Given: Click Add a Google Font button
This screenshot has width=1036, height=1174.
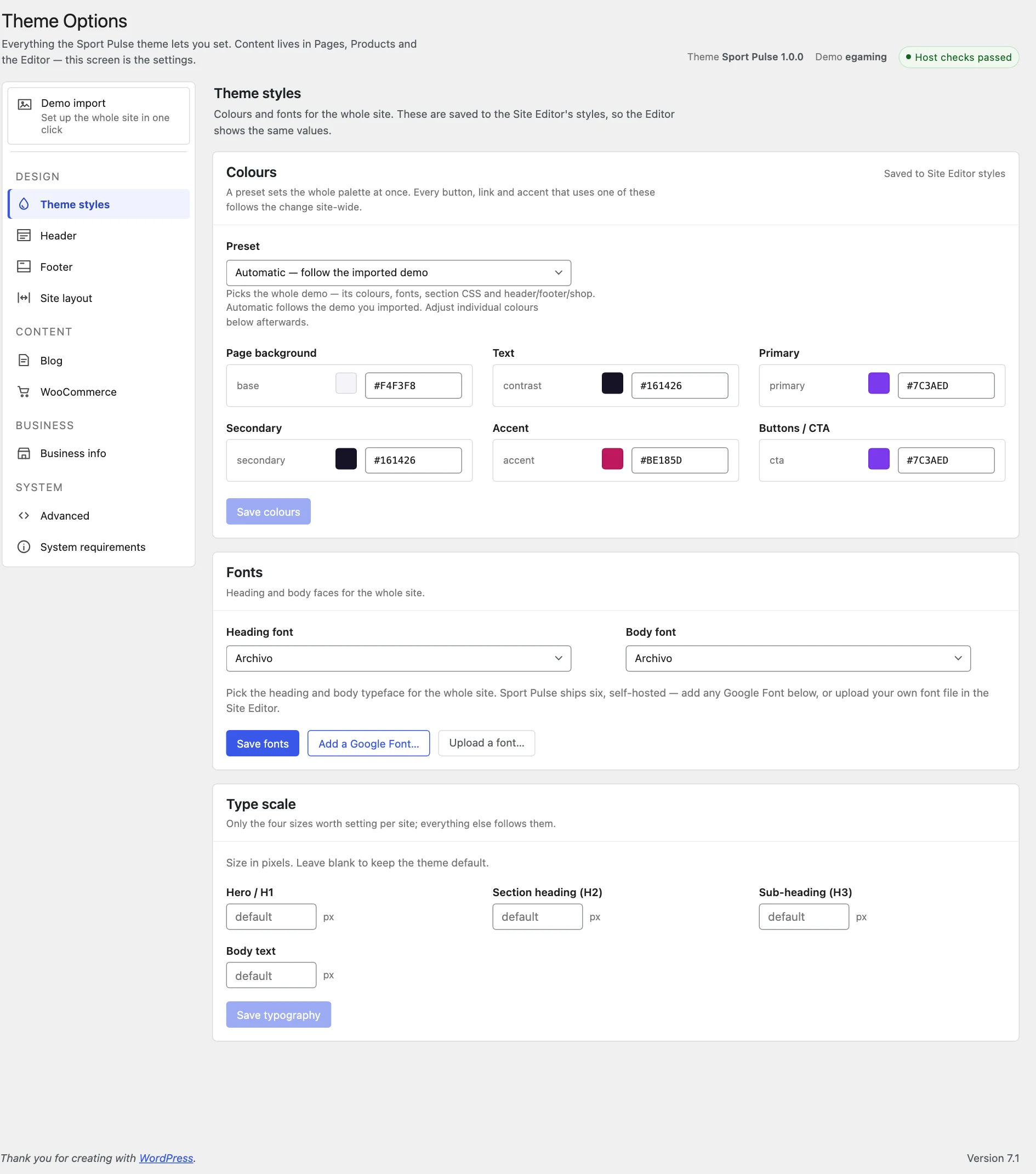Looking at the screenshot, I should [x=369, y=743].
